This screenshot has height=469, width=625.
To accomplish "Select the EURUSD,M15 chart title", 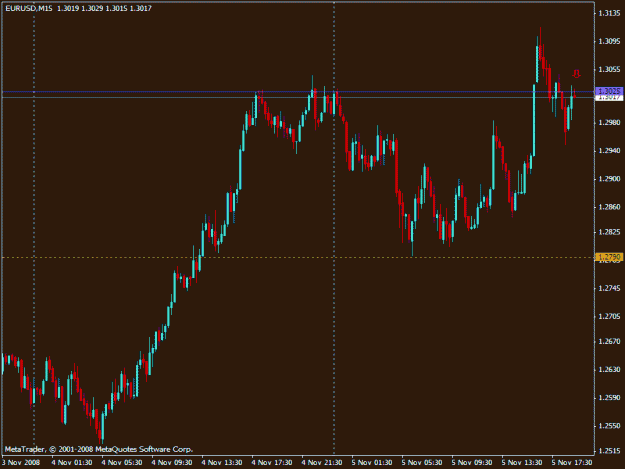I will coord(29,8).
